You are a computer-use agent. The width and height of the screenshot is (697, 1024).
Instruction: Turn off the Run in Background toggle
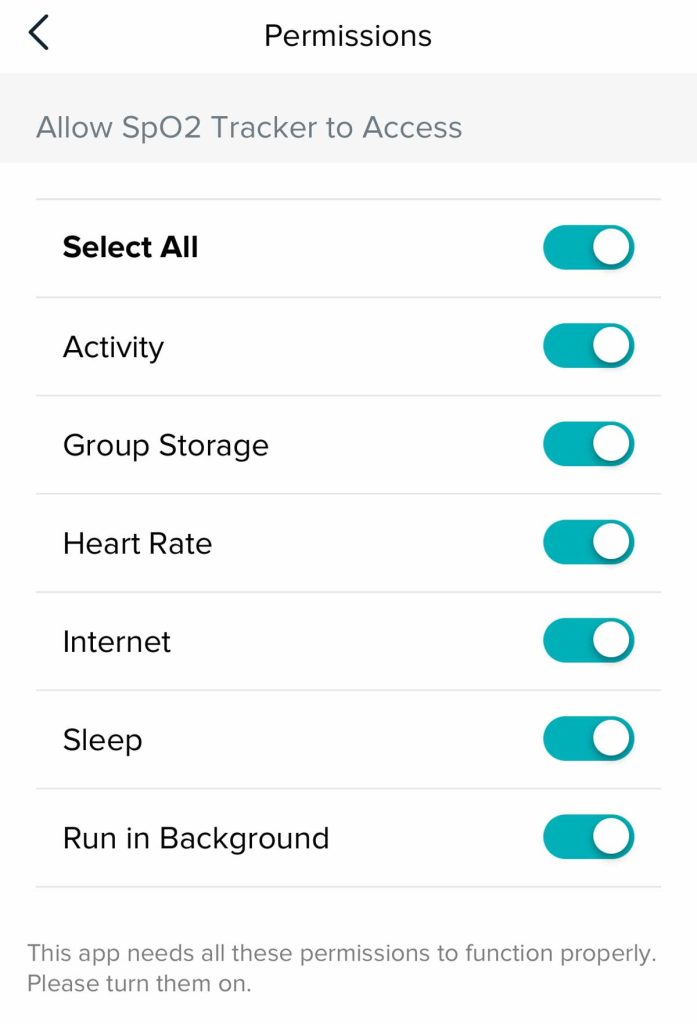[x=588, y=837]
